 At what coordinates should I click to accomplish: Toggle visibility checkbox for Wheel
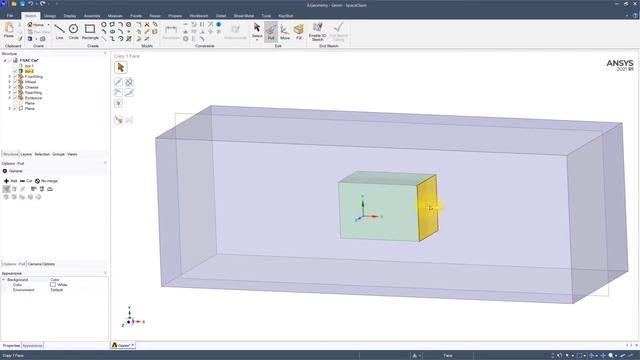click(x=15, y=82)
